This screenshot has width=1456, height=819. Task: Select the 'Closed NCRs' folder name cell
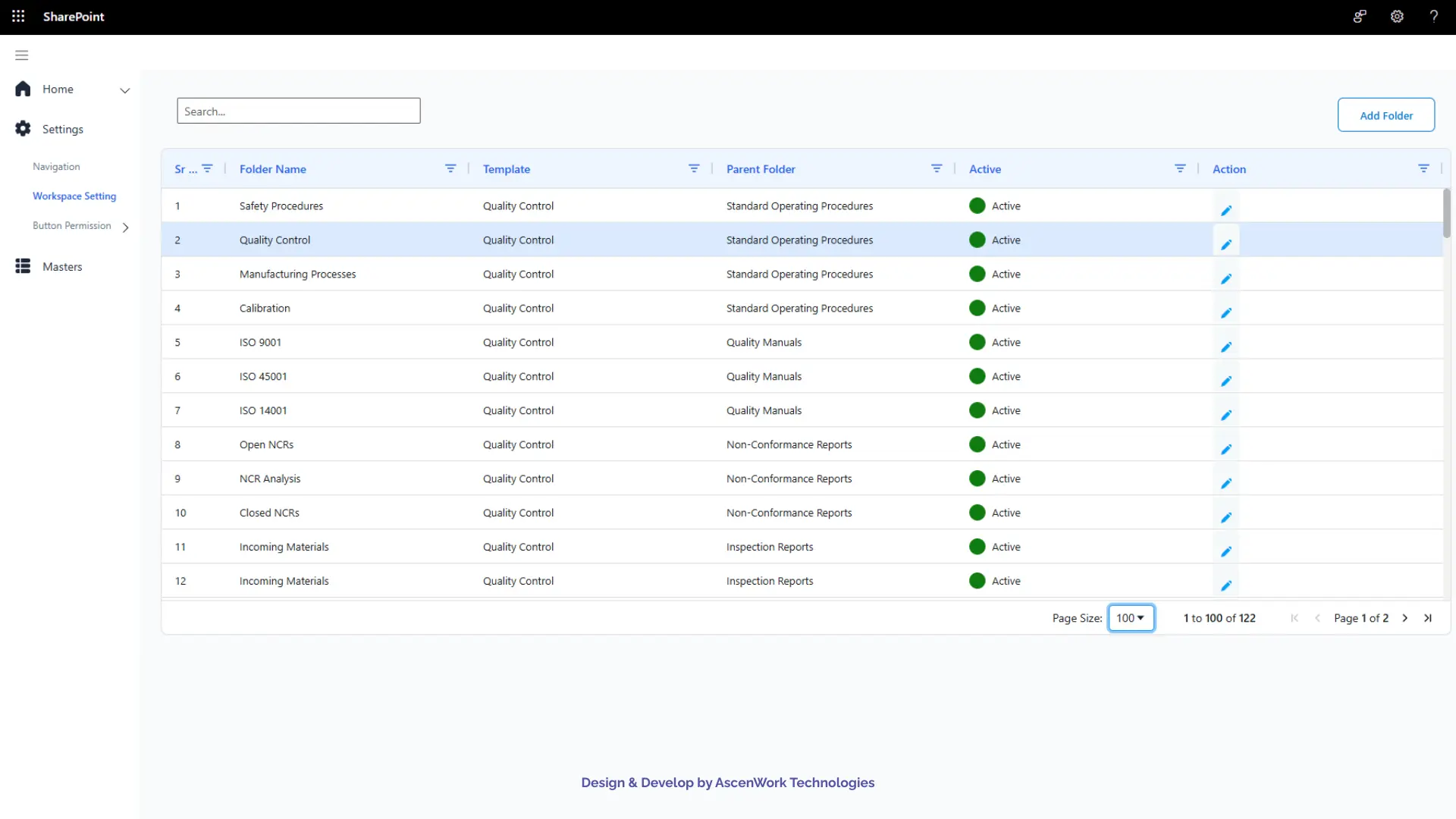269,513
